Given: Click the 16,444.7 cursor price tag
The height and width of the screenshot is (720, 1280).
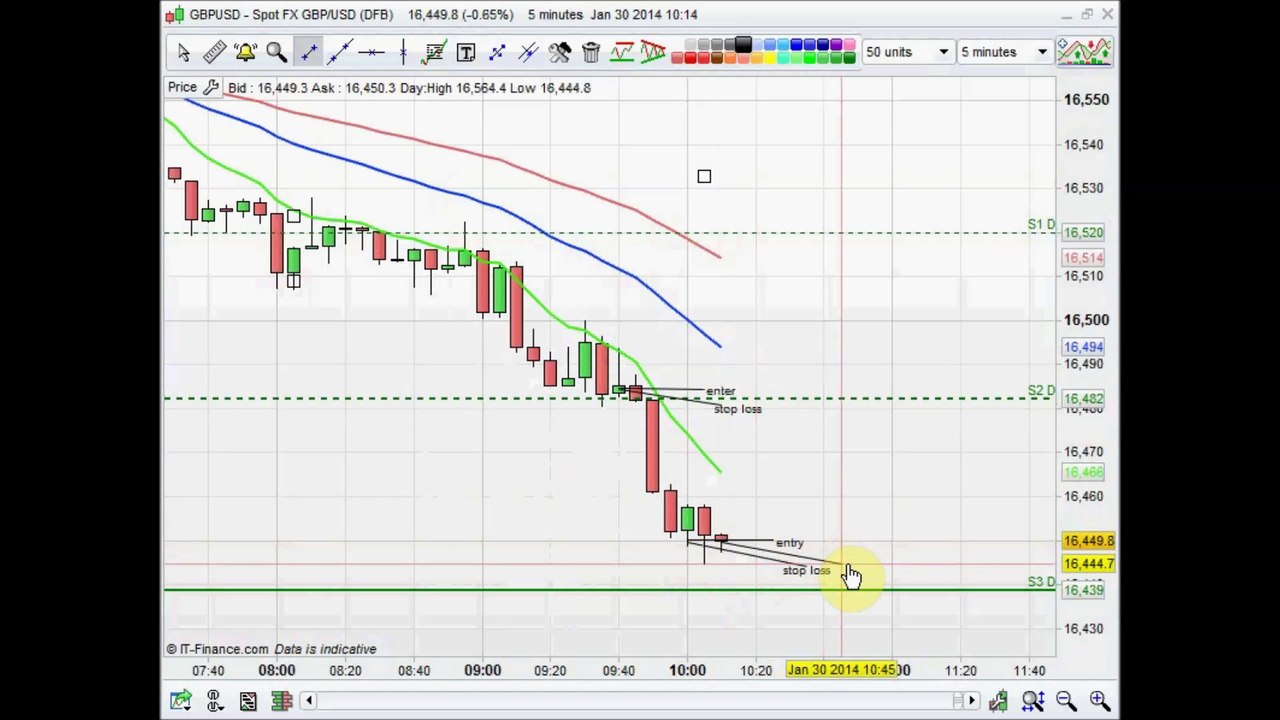Looking at the screenshot, I should click(x=1088, y=564).
